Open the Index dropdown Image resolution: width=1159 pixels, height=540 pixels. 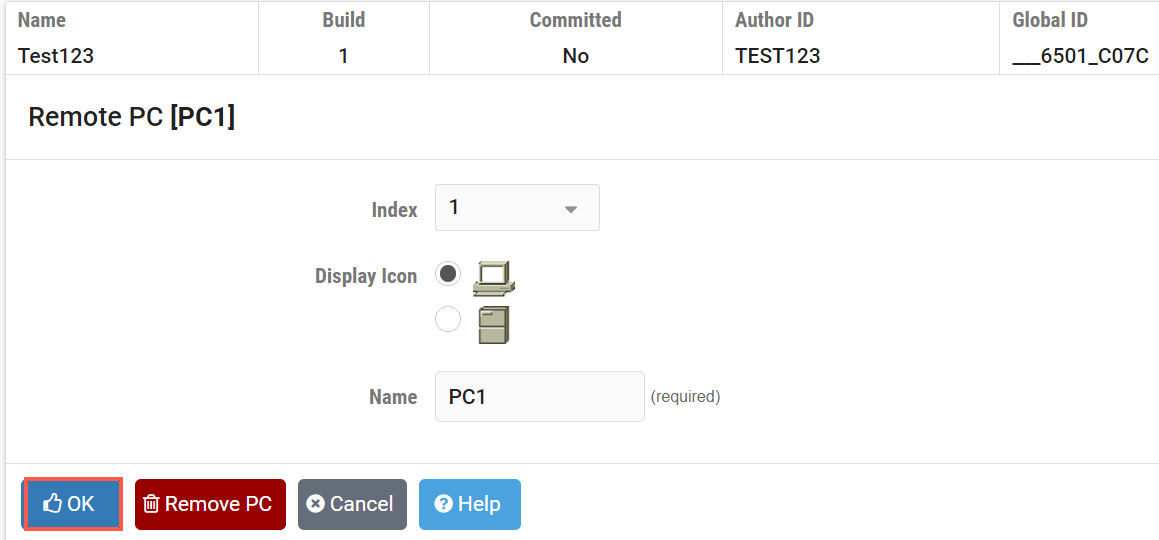click(517, 208)
